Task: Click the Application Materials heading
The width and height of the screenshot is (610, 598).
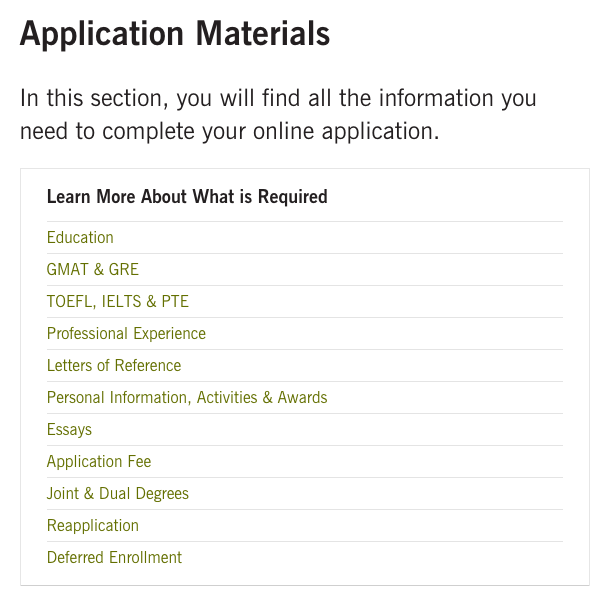Action: pos(175,35)
